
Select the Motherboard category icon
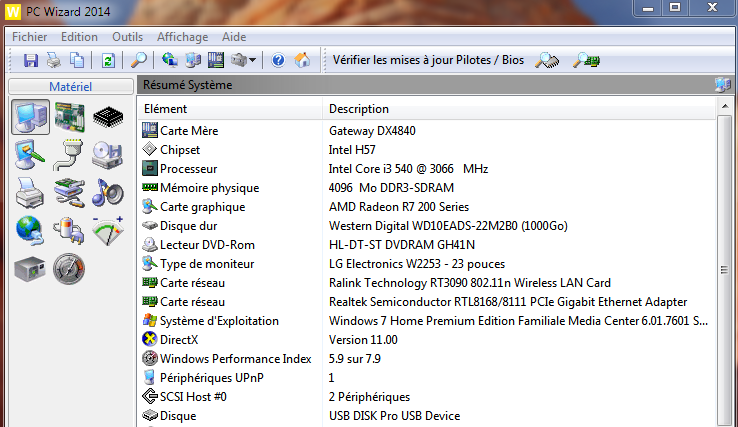(70, 117)
